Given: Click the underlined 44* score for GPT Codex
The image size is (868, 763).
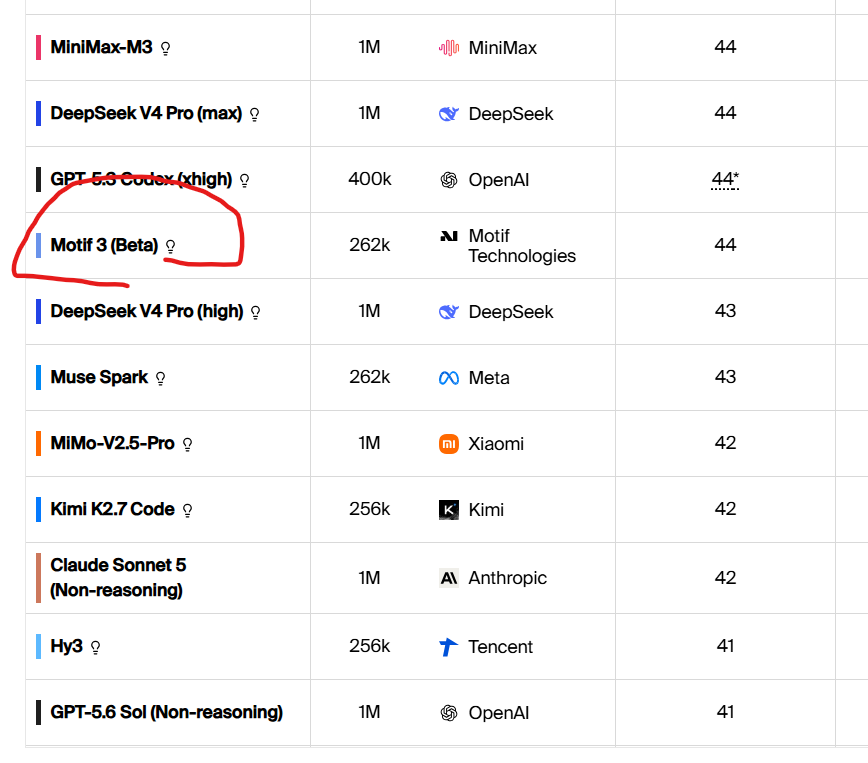Looking at the screenshot, I should 725,179.
